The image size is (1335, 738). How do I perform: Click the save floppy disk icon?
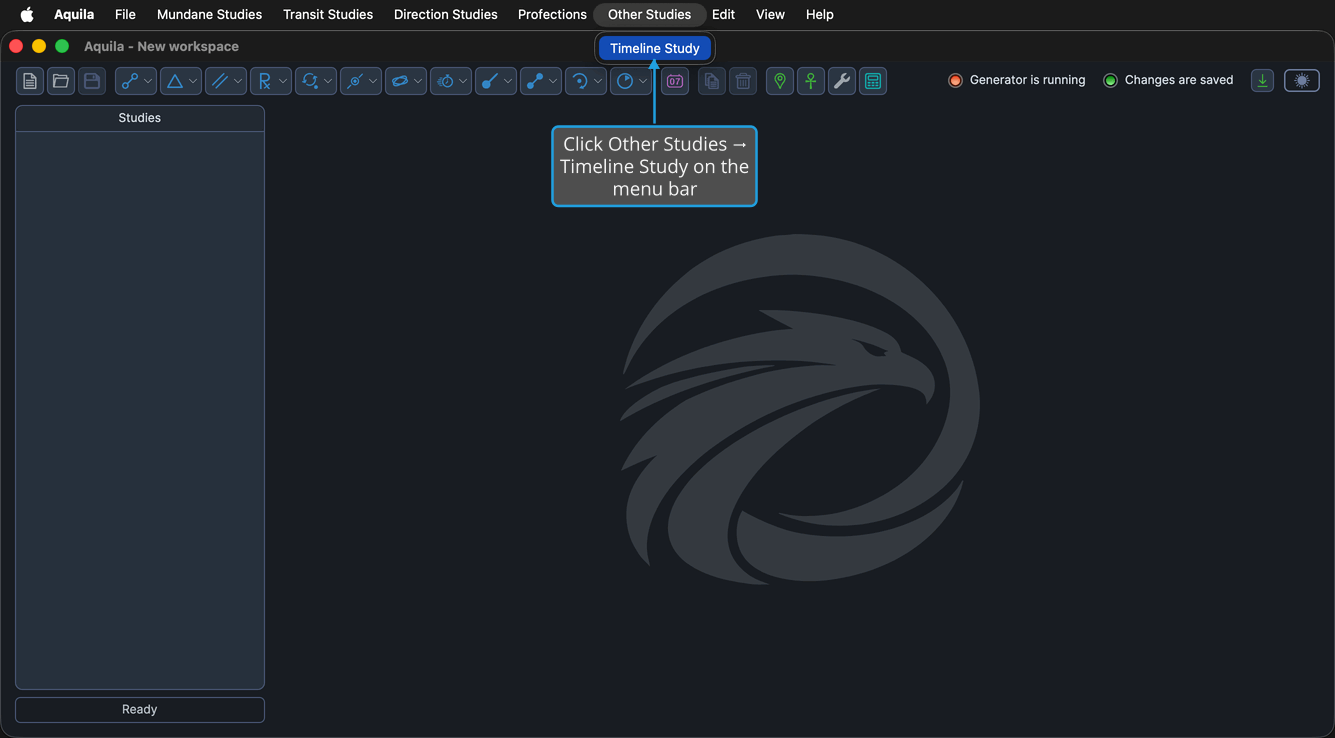92,81
